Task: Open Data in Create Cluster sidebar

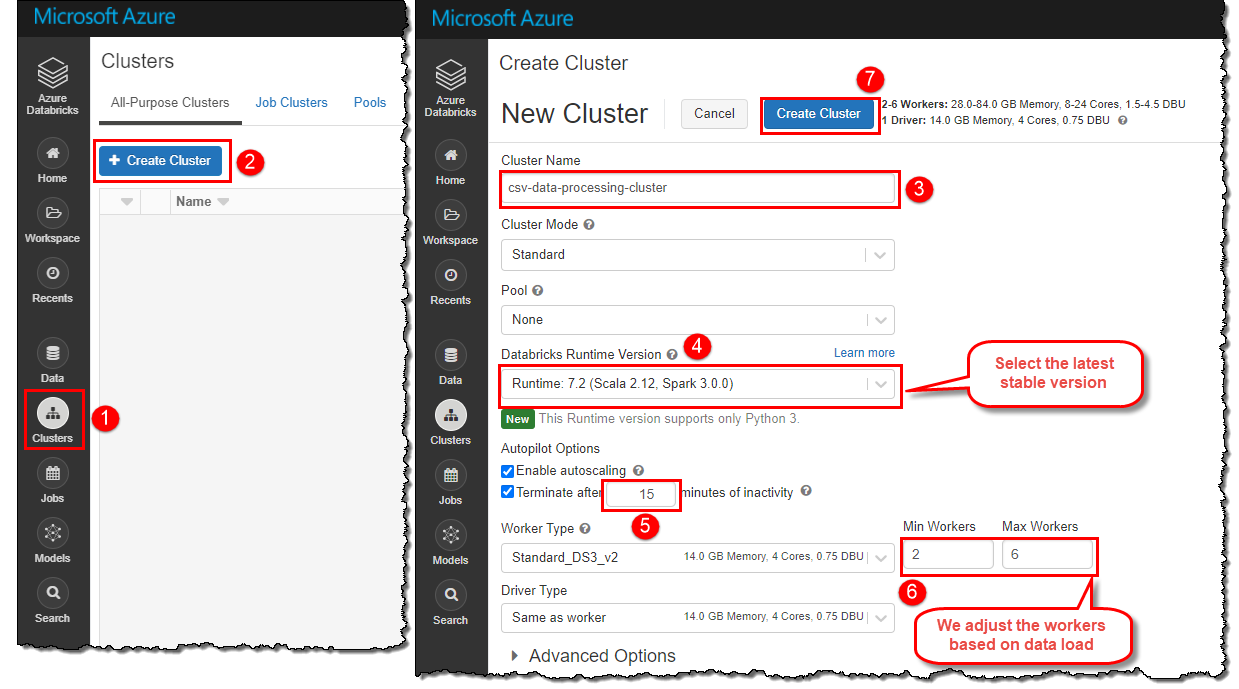Action: [x=450, y=363]
